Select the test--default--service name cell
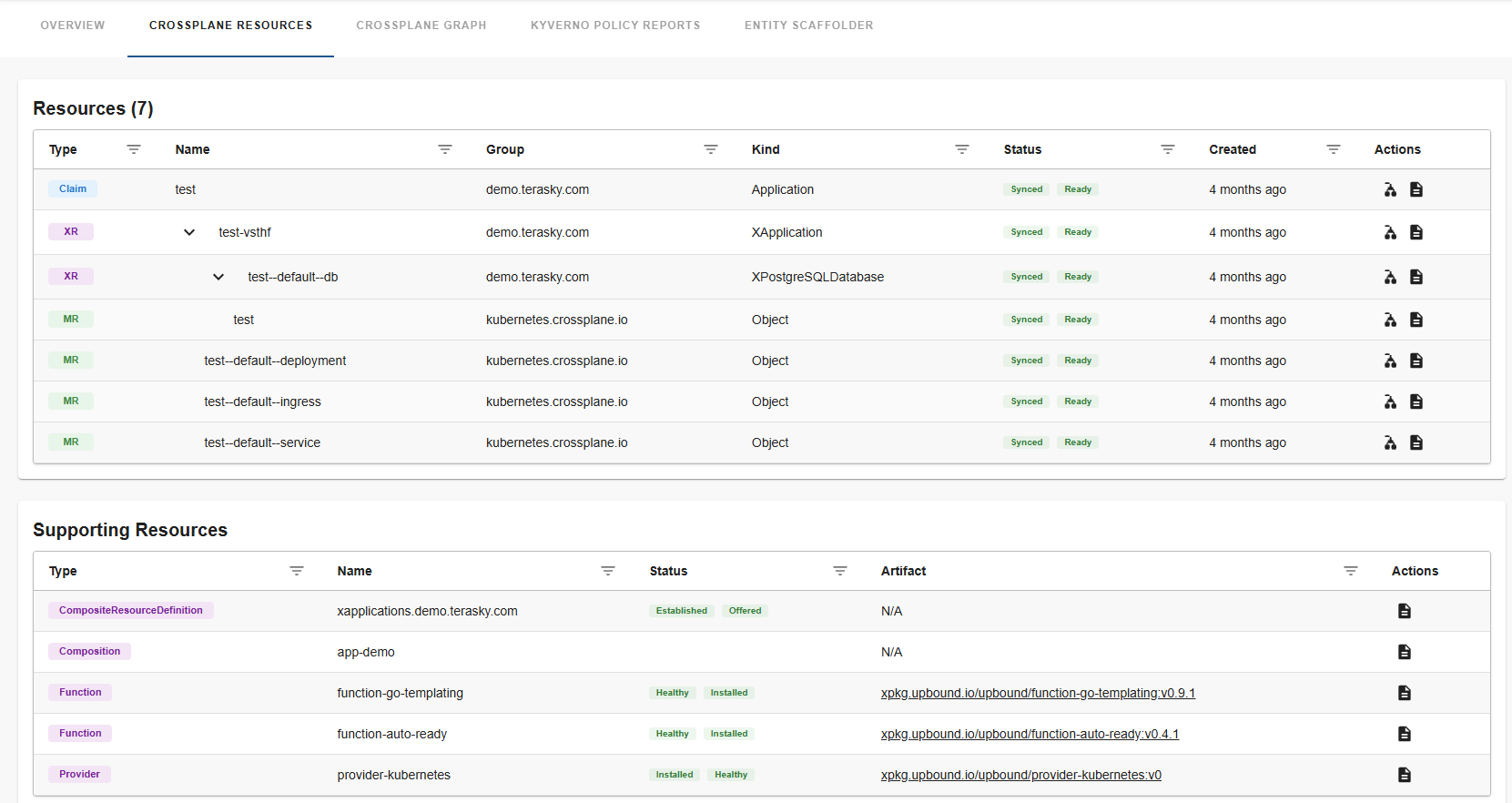 click(x=262, y=442)
